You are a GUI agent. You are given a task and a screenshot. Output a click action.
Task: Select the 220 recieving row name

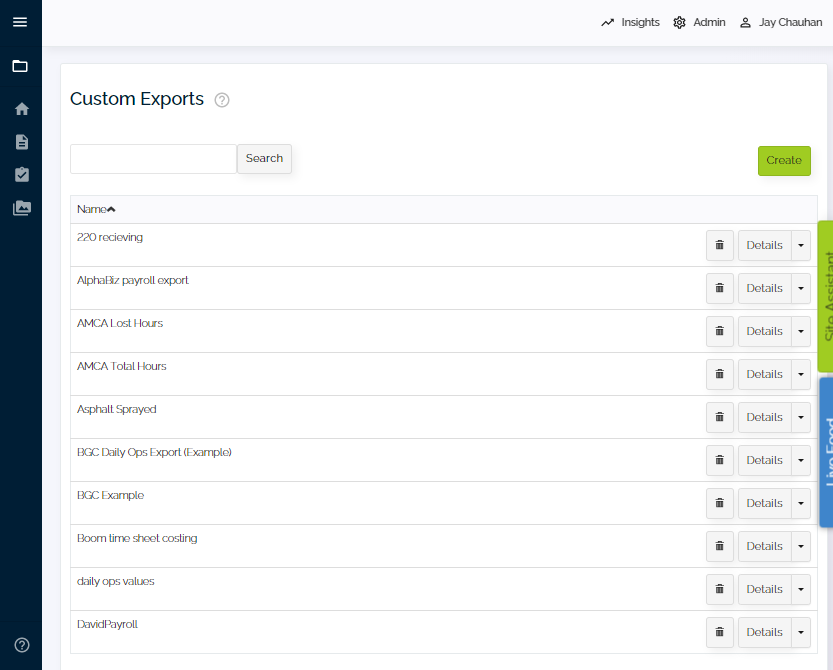(110, 238)
